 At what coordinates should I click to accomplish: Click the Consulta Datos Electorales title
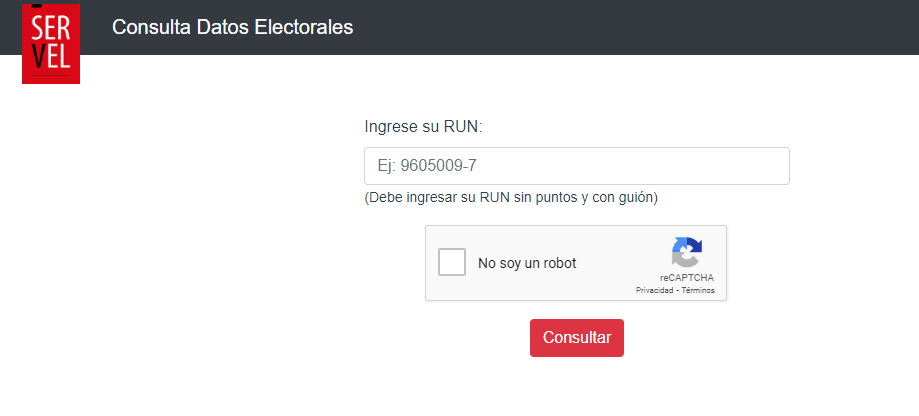click(233, 27)
